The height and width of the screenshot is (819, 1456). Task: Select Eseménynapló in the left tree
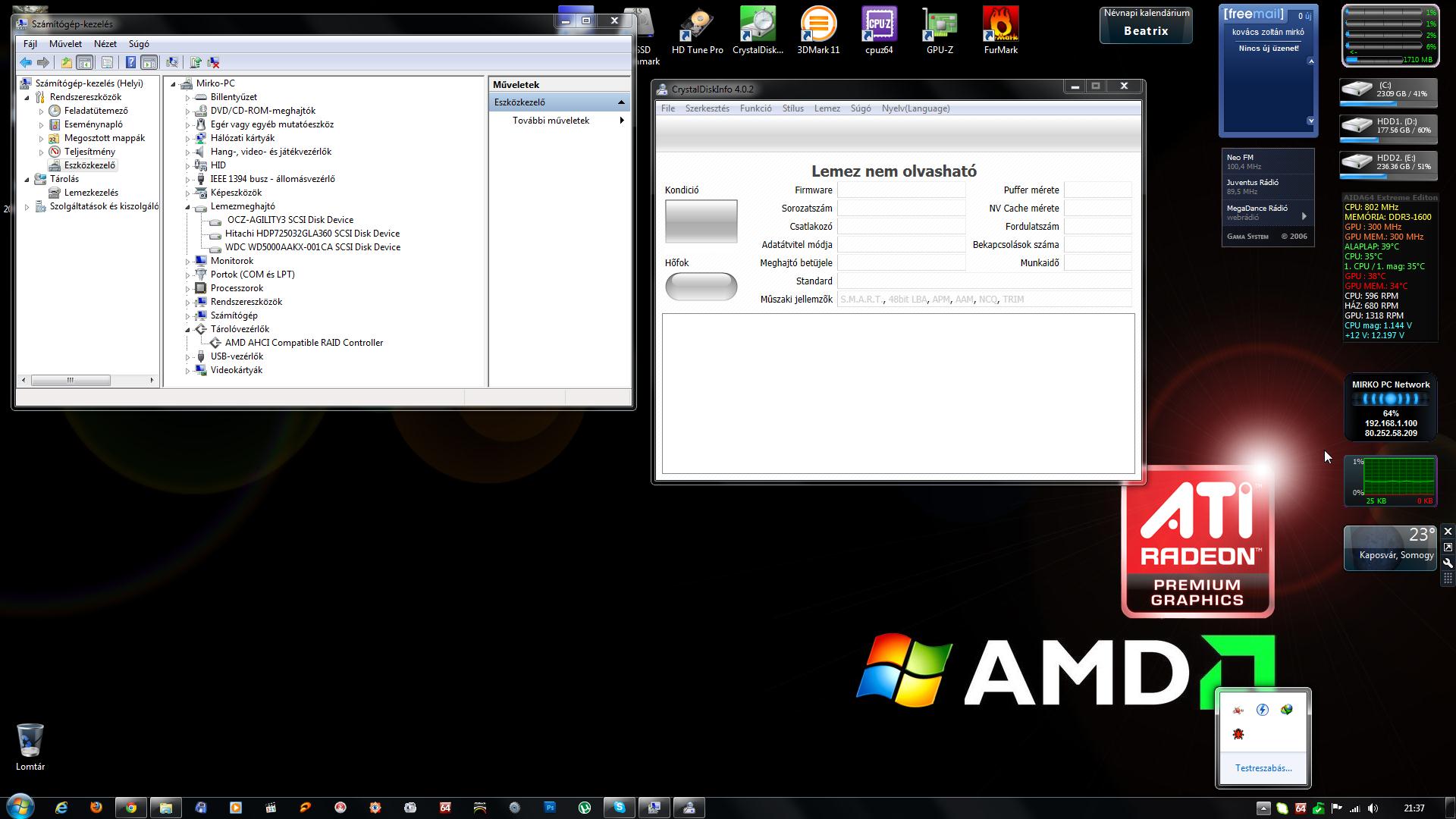(x=93, y=124)
